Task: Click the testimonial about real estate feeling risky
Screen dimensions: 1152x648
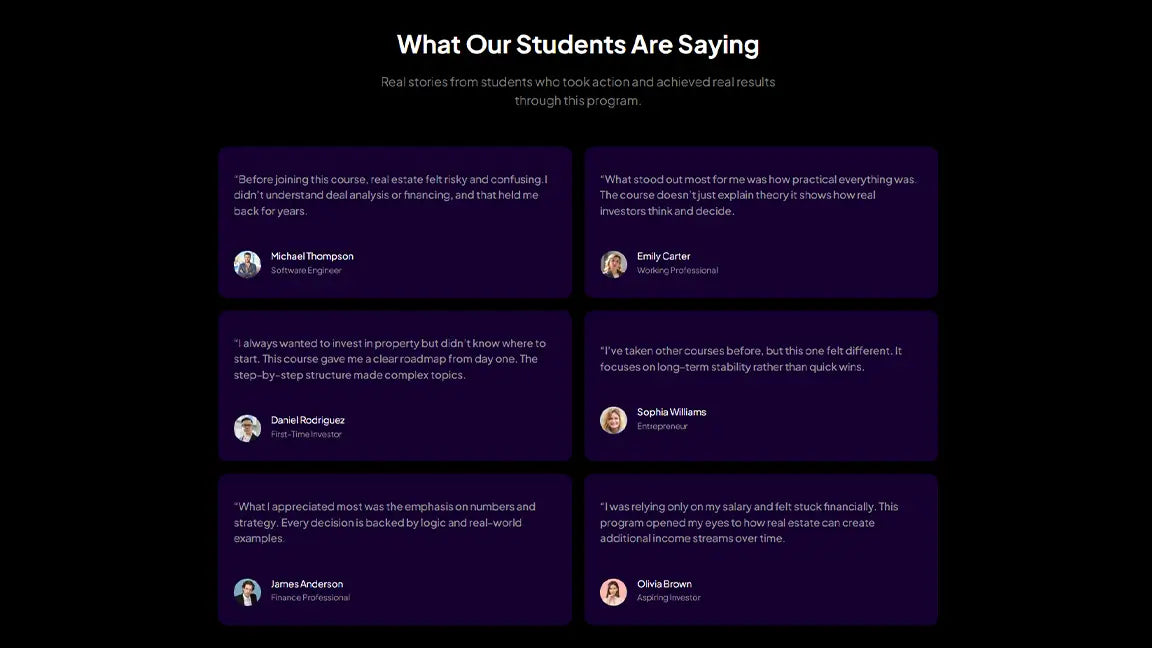Action: pos(391,195)
